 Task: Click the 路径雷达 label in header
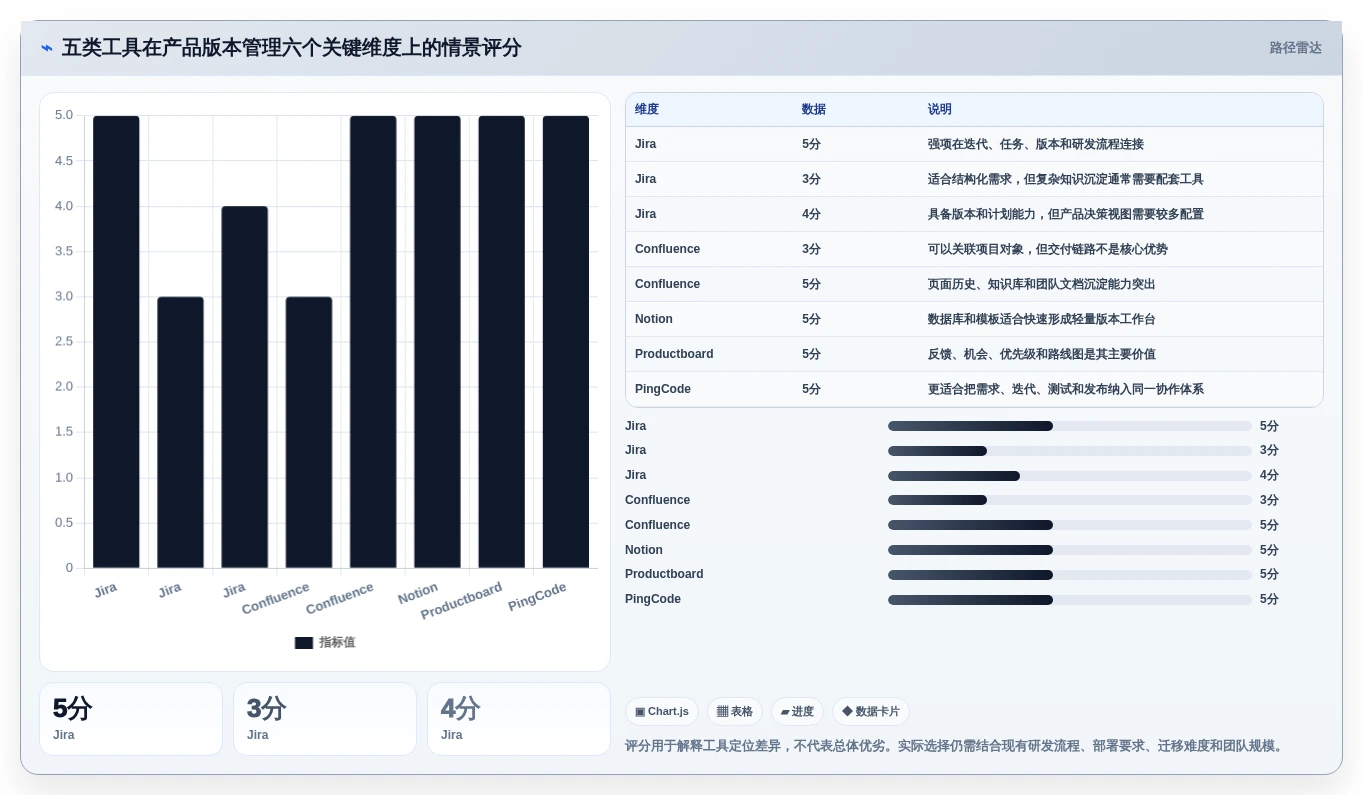[1295, 48]
